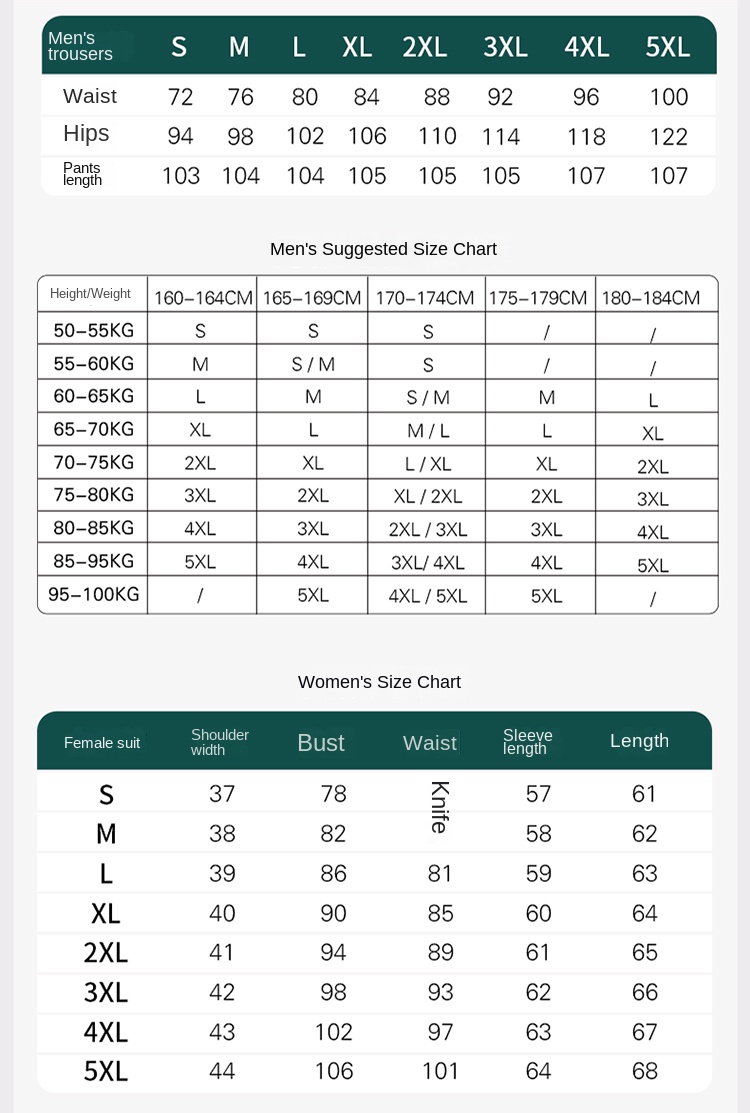Image resolution: width=750 pixels, height=1113 pixels.
Task: Click the 4XL / 5XL cell in suggested chart
Action: coord(428,596)
